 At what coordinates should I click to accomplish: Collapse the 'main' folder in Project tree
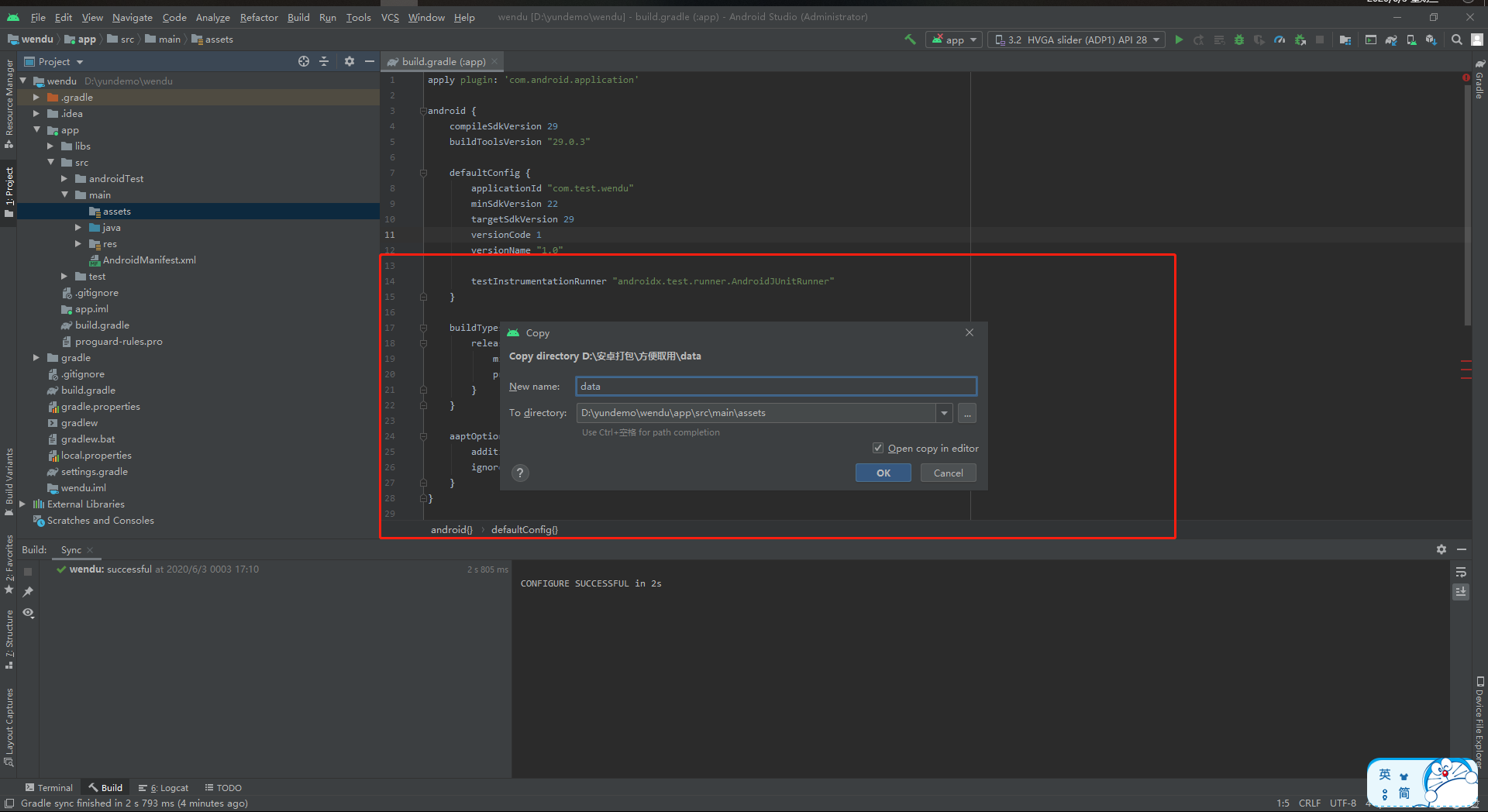(x=66, y=194)
